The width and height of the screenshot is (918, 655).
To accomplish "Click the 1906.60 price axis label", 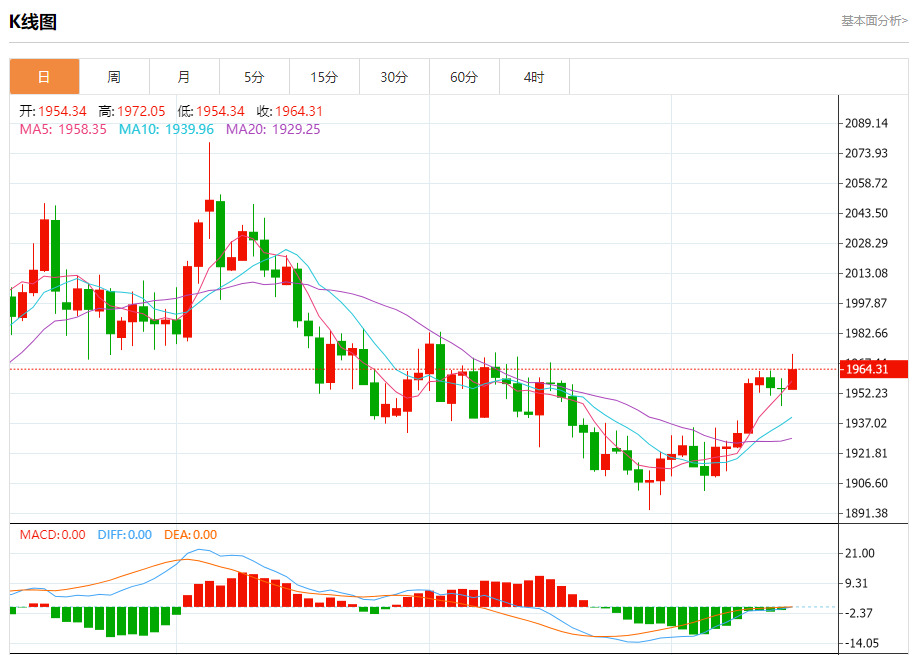I will click(866, 483).
